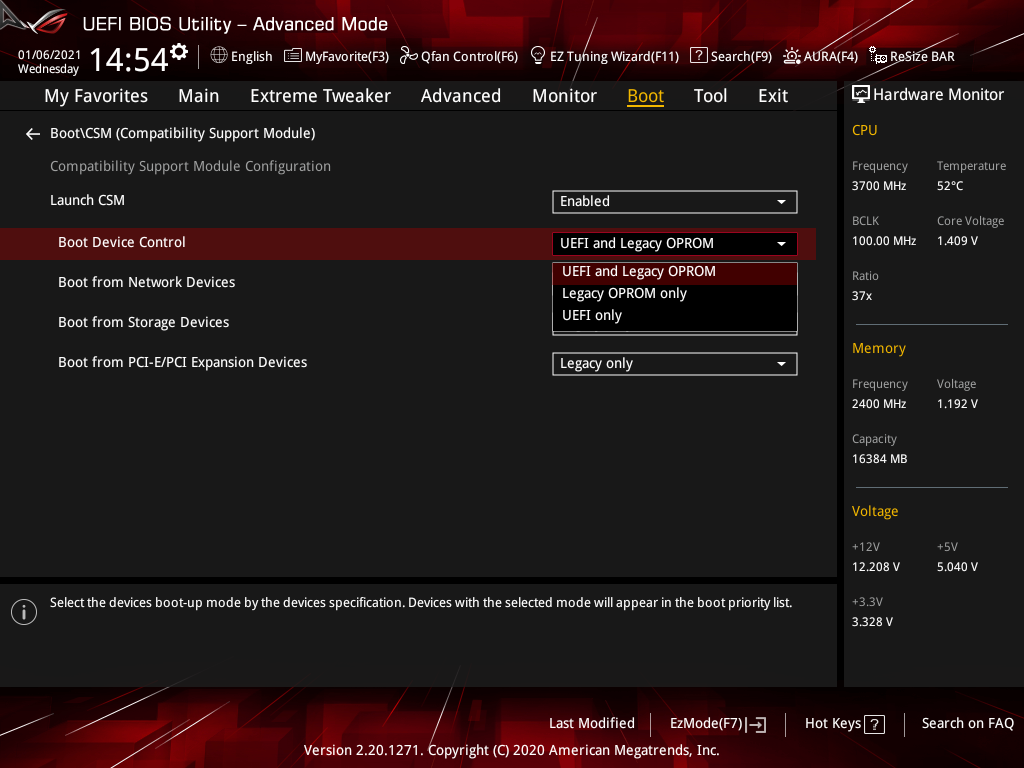The image size is (1024, 768).
Task: Click the 01/06/2021 date
Action: [50, 55]
